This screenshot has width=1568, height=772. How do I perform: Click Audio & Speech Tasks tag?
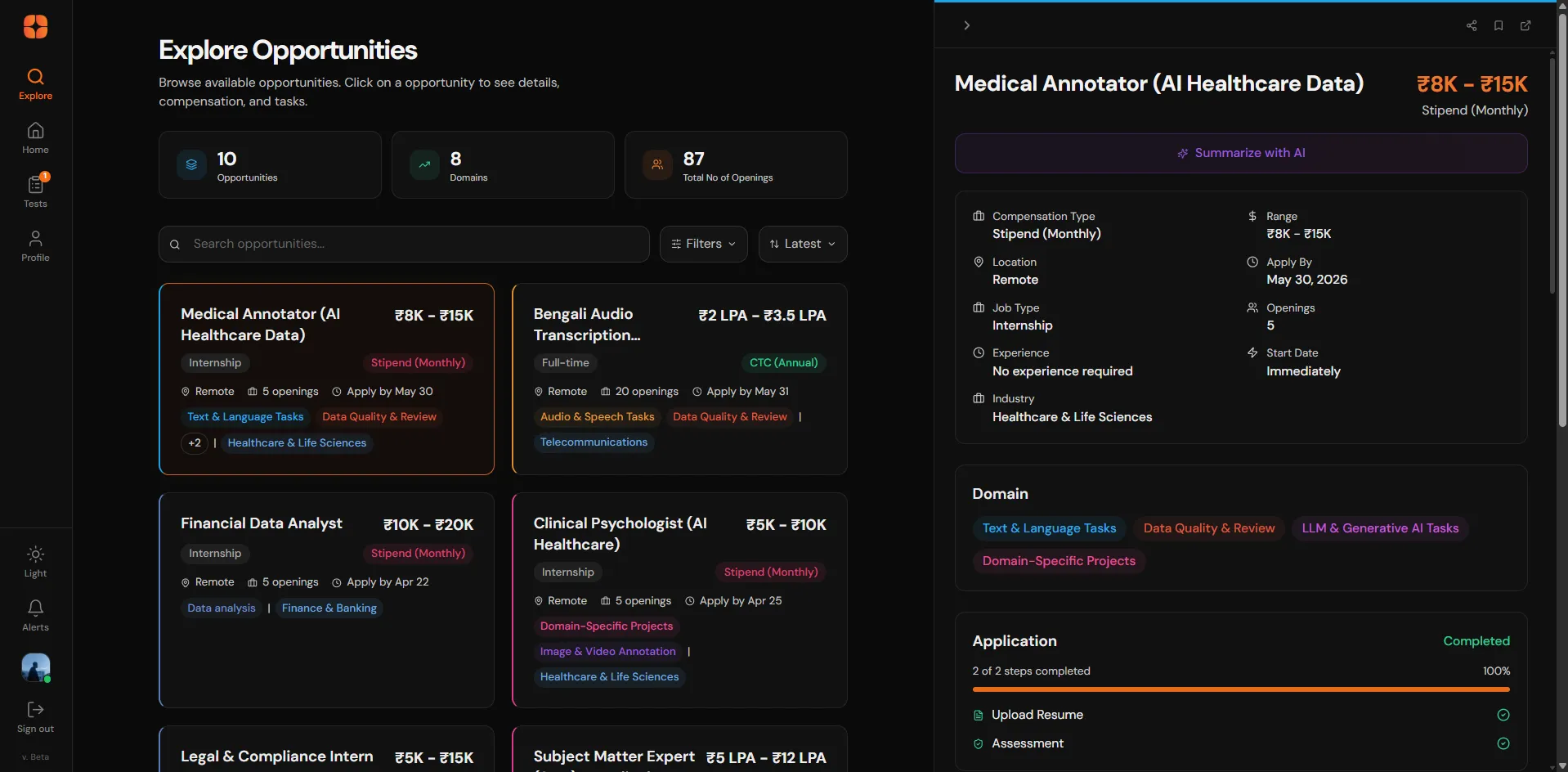tap(597, 417)
